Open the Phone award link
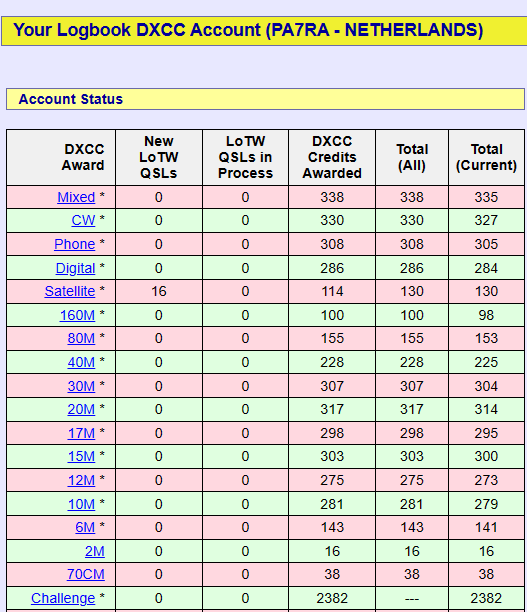 pos(75,244)
